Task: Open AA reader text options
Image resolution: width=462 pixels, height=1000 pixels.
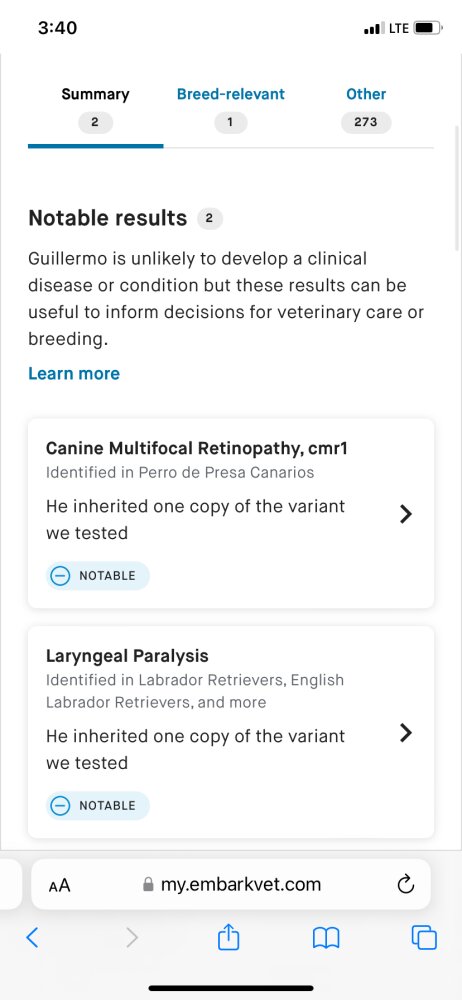Action: tap(59, 885)
